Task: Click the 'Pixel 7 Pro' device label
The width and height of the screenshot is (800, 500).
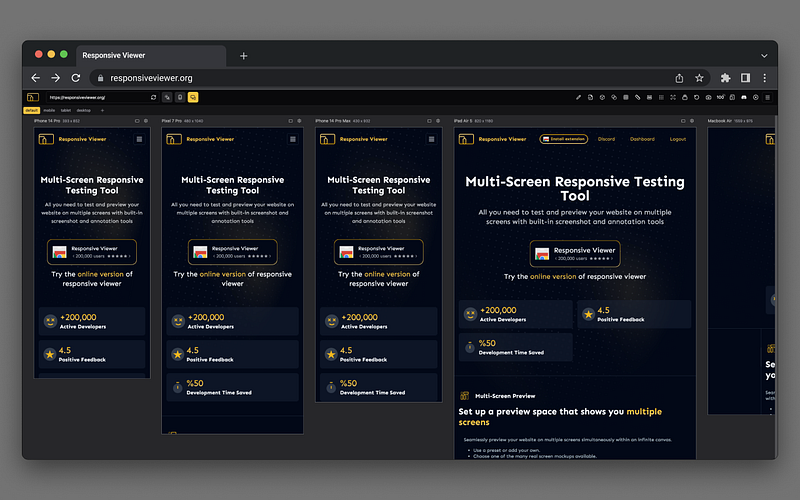Action: coord(171,121)
